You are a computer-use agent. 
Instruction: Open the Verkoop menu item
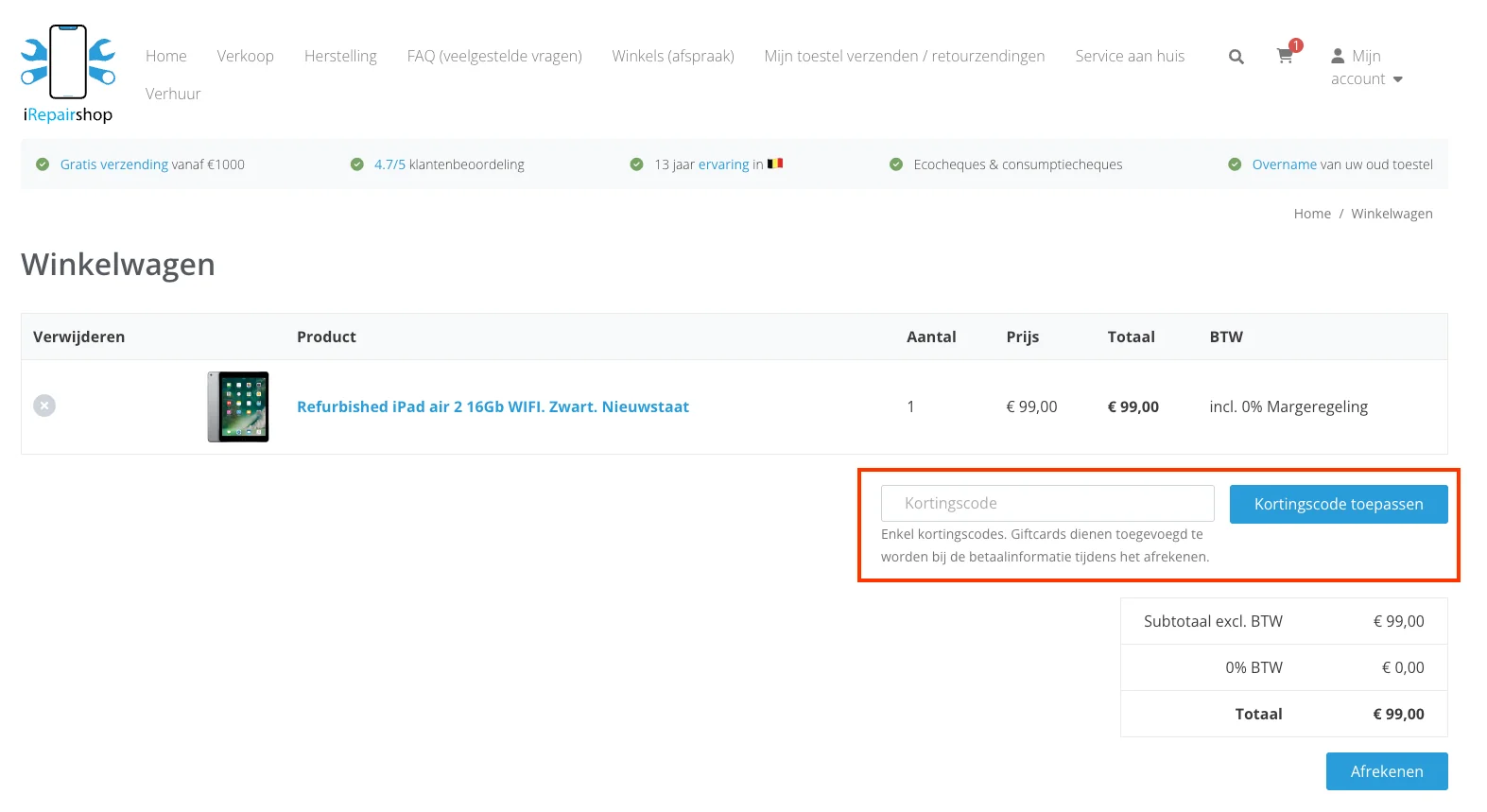(245, 56)
